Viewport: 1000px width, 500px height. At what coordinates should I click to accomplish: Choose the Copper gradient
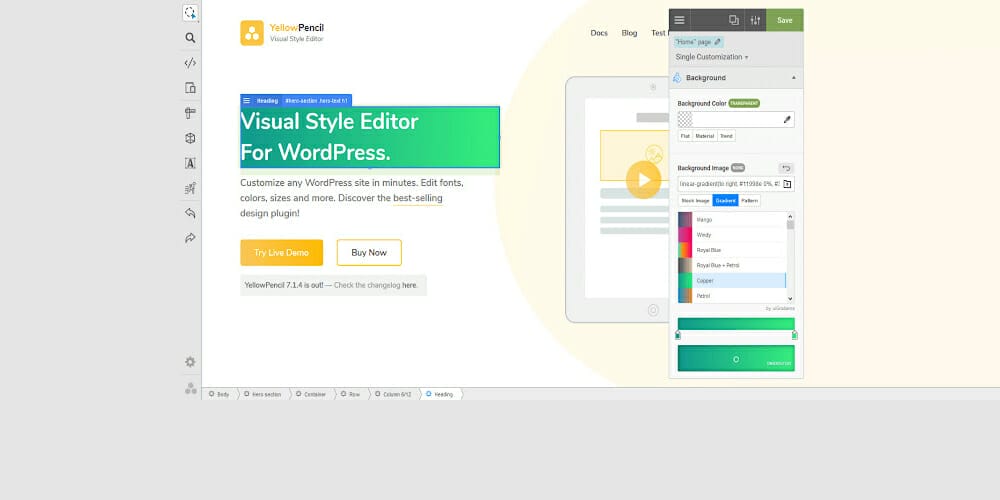[x=732, y=281]
